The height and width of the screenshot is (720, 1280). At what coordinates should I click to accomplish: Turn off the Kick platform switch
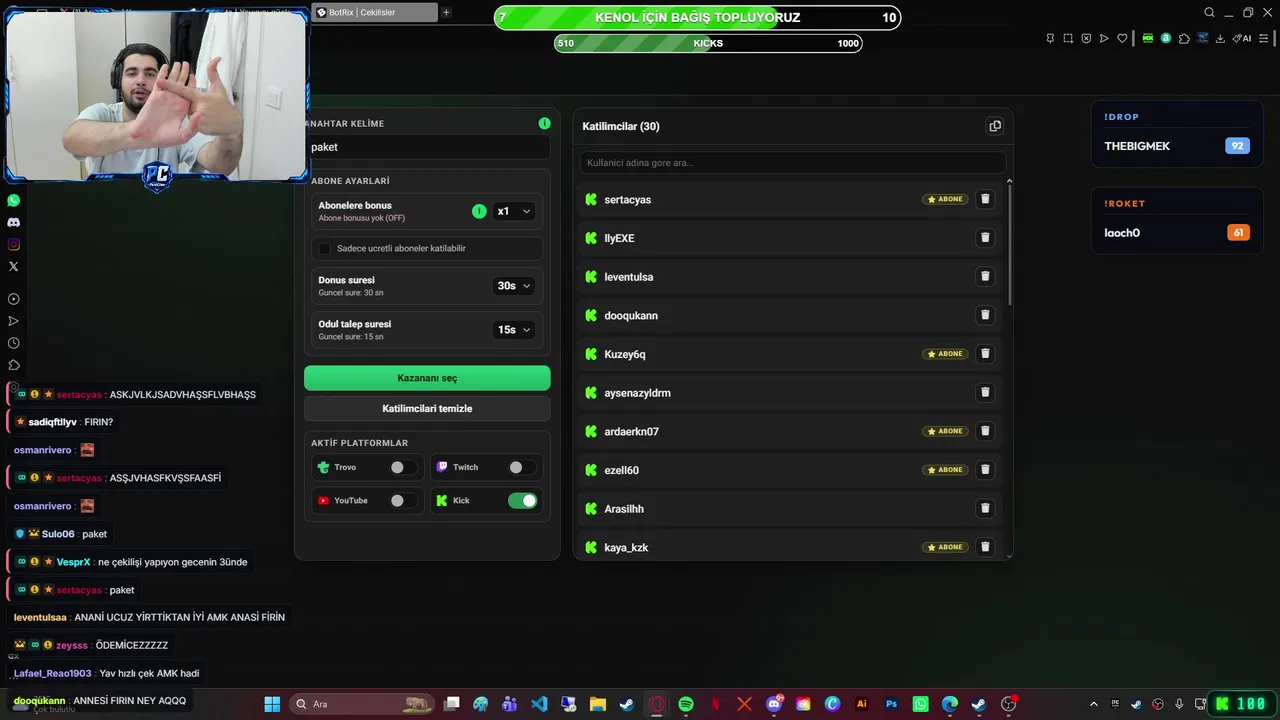click(x=522, y=500)
